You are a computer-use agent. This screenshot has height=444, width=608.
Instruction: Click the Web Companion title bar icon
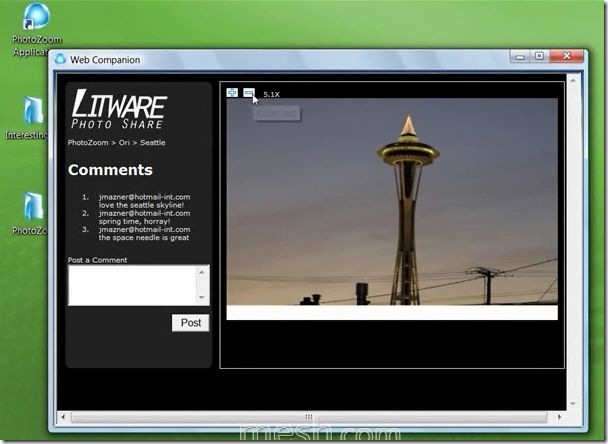(60, 59)
